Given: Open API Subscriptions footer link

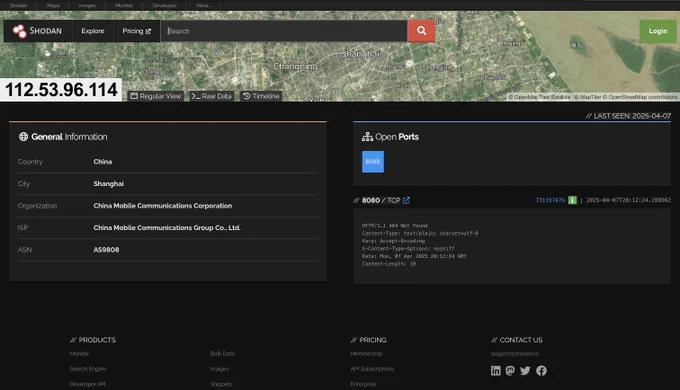Looking at the screenshot, I should click(372, 369).
